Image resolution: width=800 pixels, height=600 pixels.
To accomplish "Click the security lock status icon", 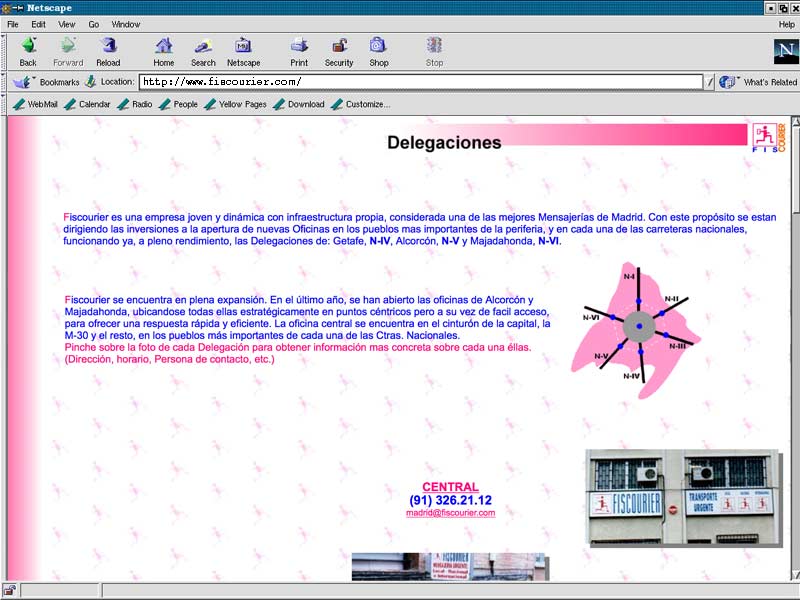I will [x=9, y=591].
